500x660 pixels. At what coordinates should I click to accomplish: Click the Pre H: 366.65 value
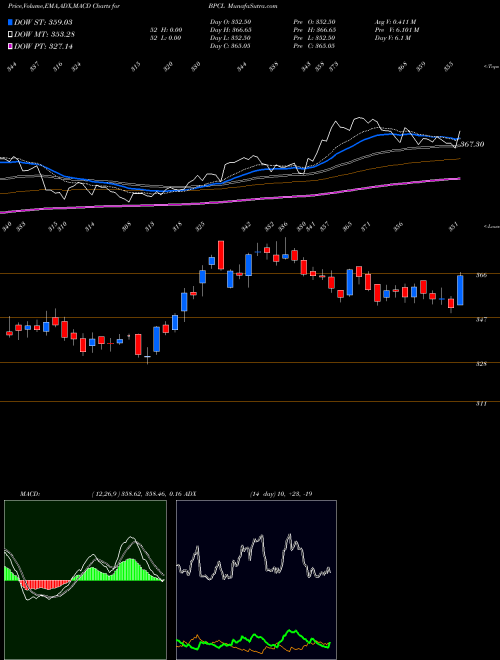pos(314,30)
